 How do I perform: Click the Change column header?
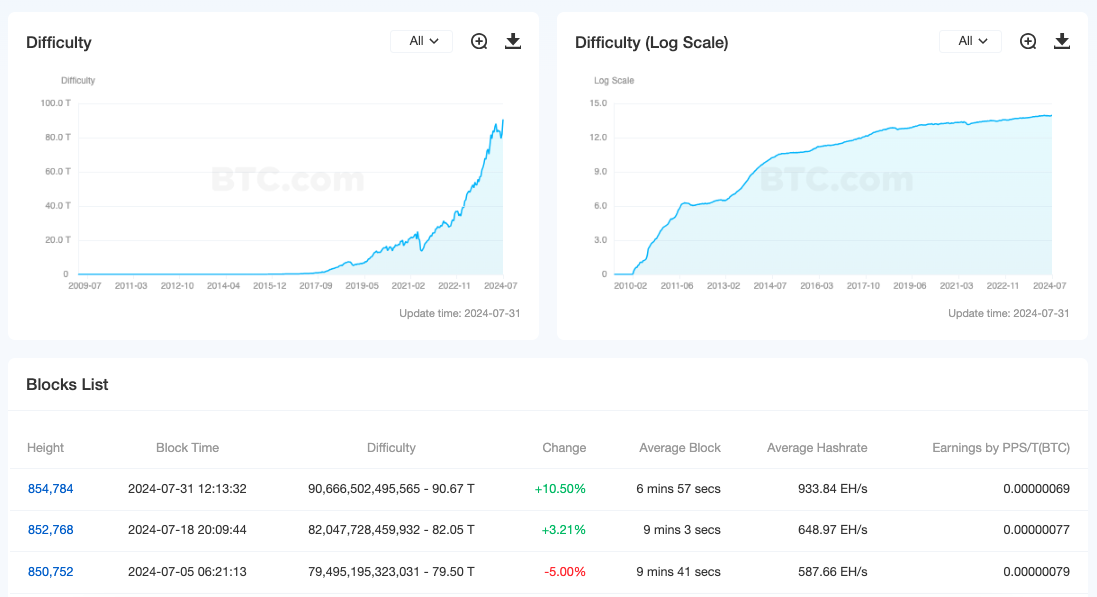coord(564,448)
